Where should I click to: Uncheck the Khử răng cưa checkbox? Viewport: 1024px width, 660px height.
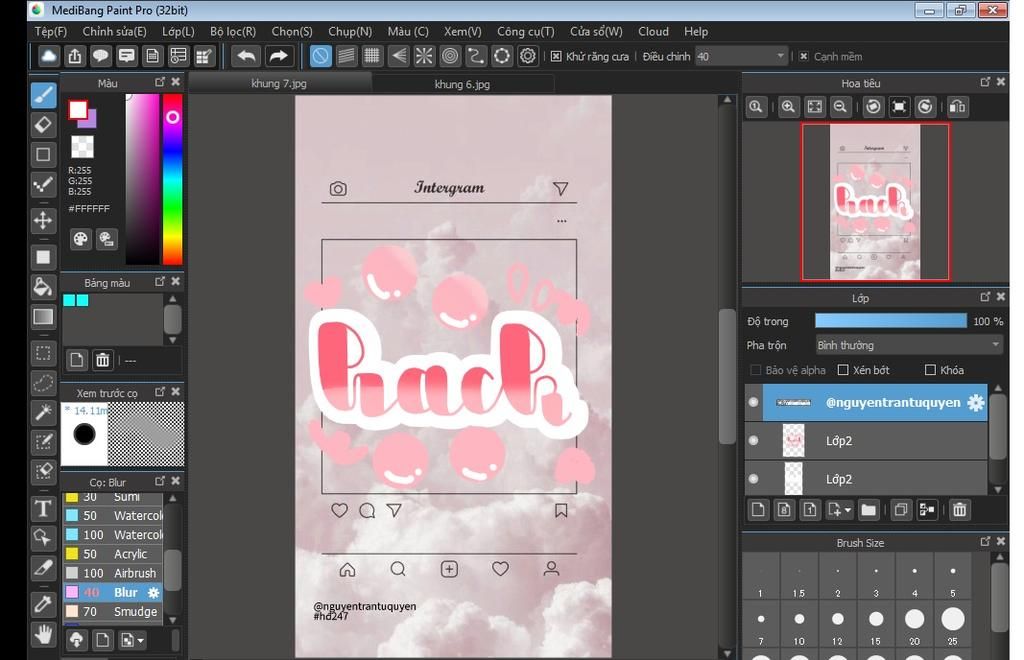tap(556, 57)
